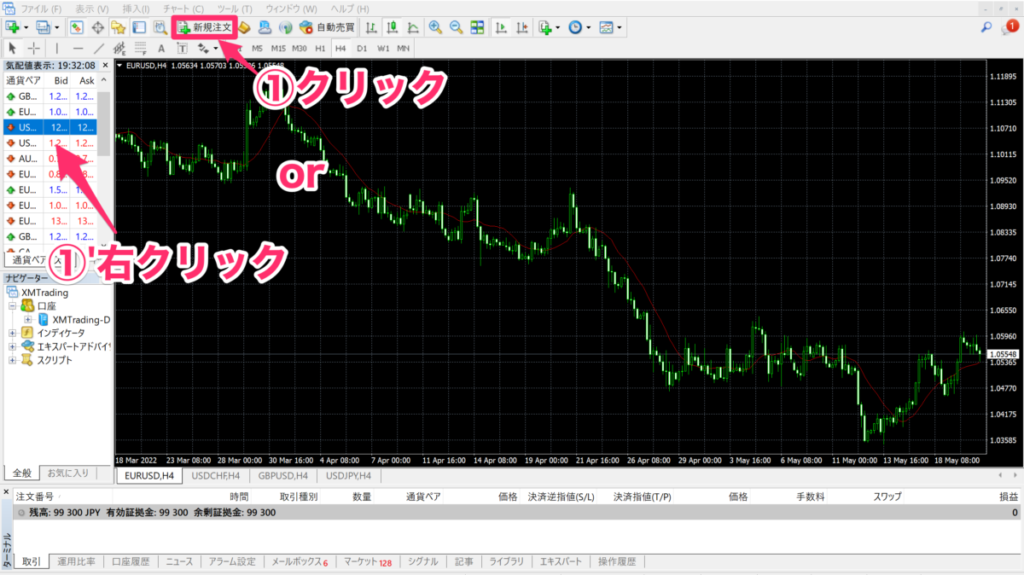Viewport: 1024px width, 575px height.
Task: Select the vertical line tool
Action: (x=57, y=48)
